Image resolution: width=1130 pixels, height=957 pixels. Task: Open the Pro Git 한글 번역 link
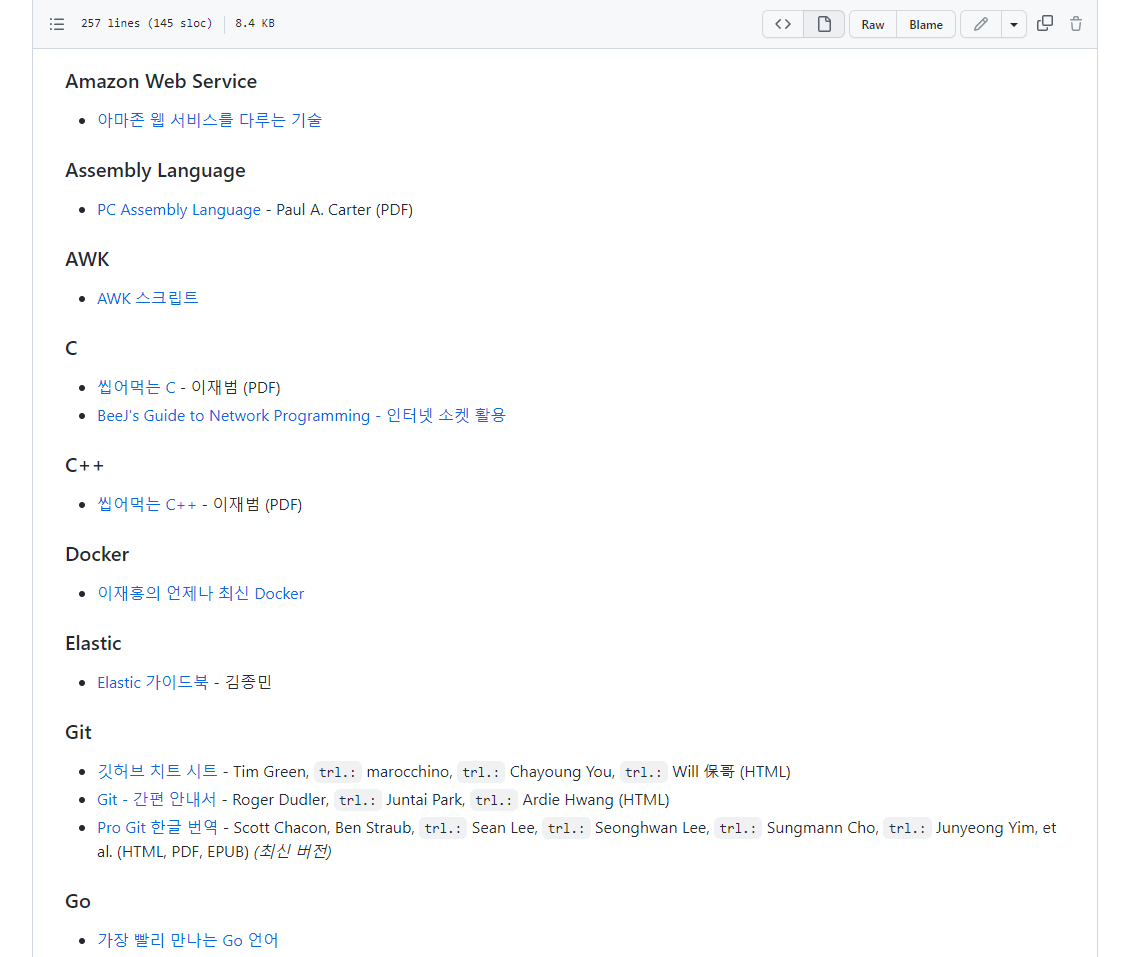[157, 828]
